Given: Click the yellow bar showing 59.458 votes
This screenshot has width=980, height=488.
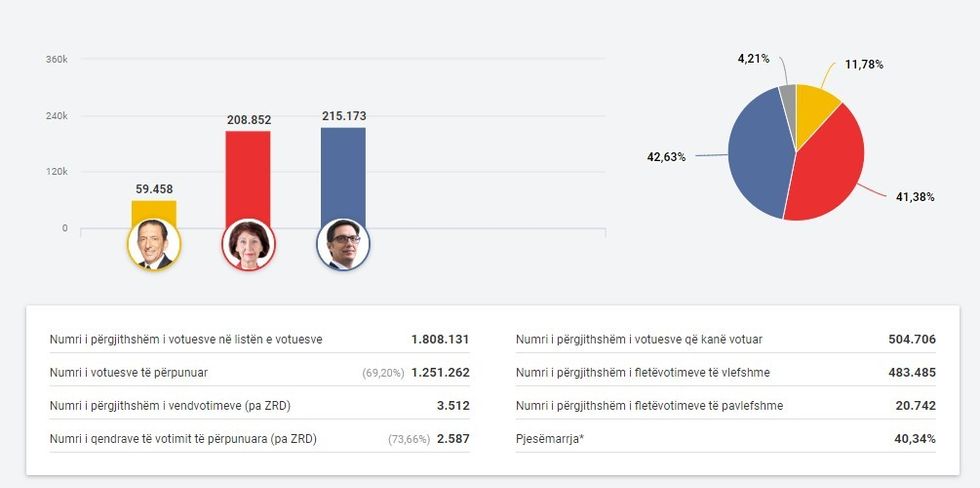Looking at the screenshot, I should pos(154,211).
